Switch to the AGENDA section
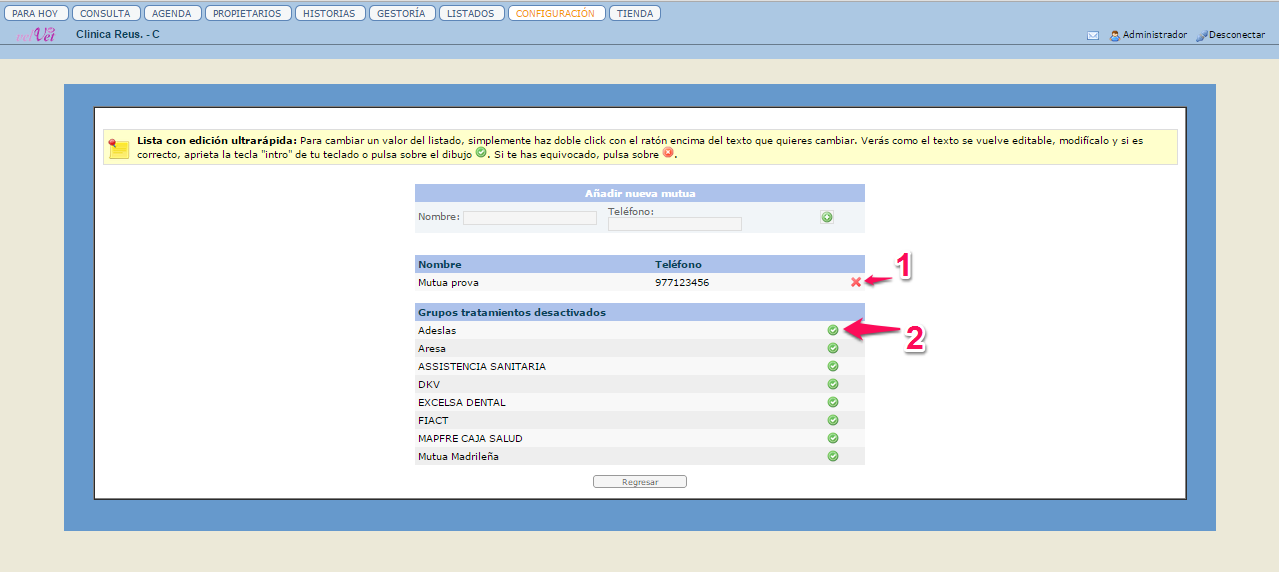 [172, 14]
